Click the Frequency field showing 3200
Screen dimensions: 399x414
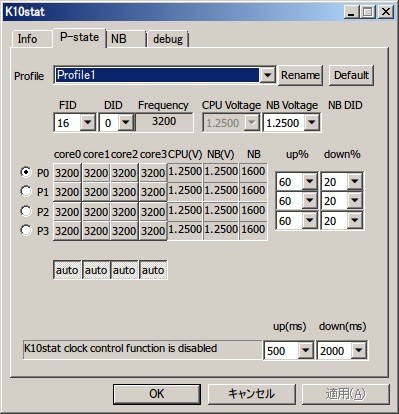pyautogui.click(x=164, y=122)
